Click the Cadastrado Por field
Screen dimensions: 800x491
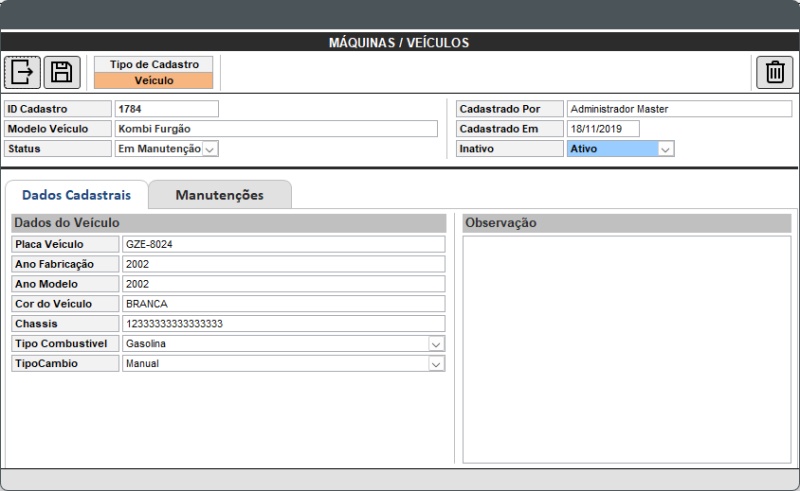(x=679, y=109)
